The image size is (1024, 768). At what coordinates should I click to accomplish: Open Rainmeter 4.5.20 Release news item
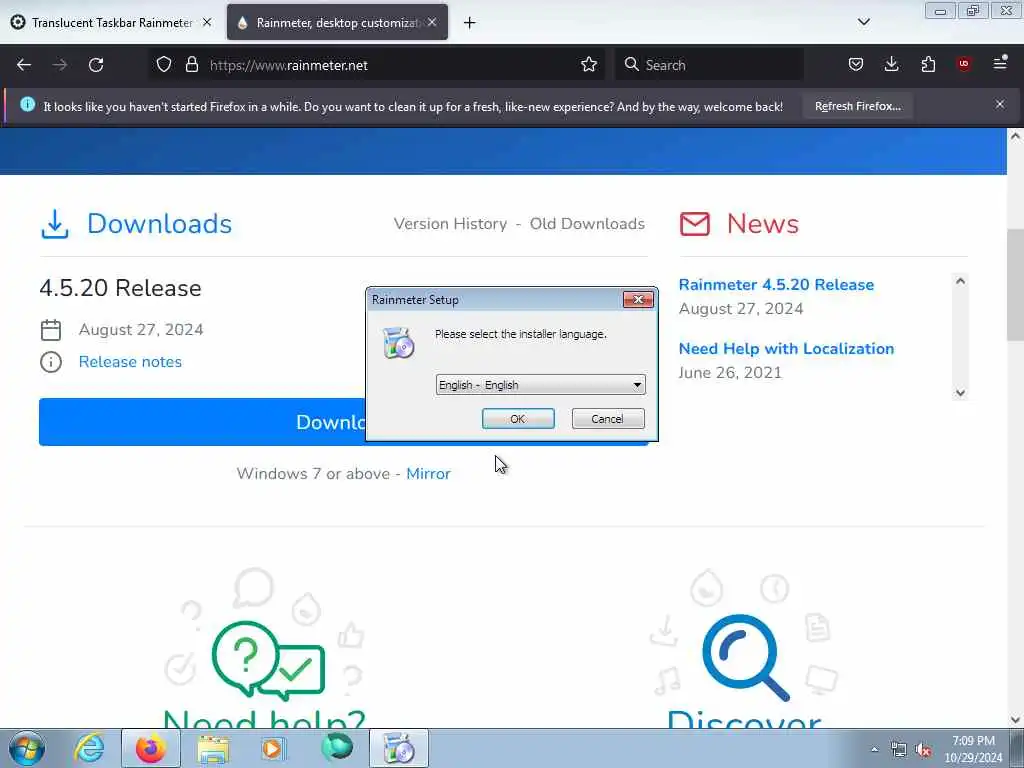(776, 285)
